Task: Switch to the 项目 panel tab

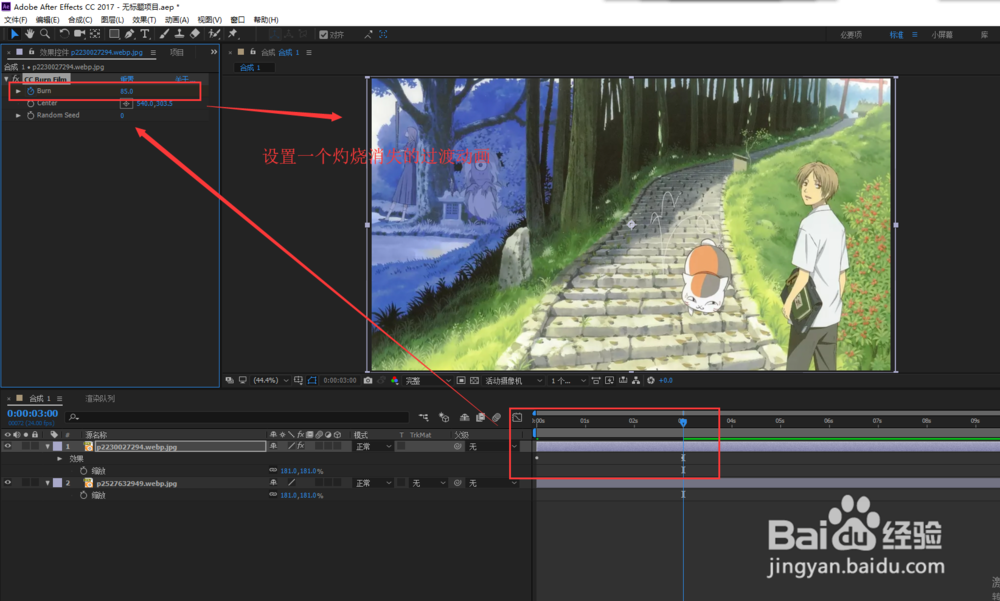Action: point(177,52)
